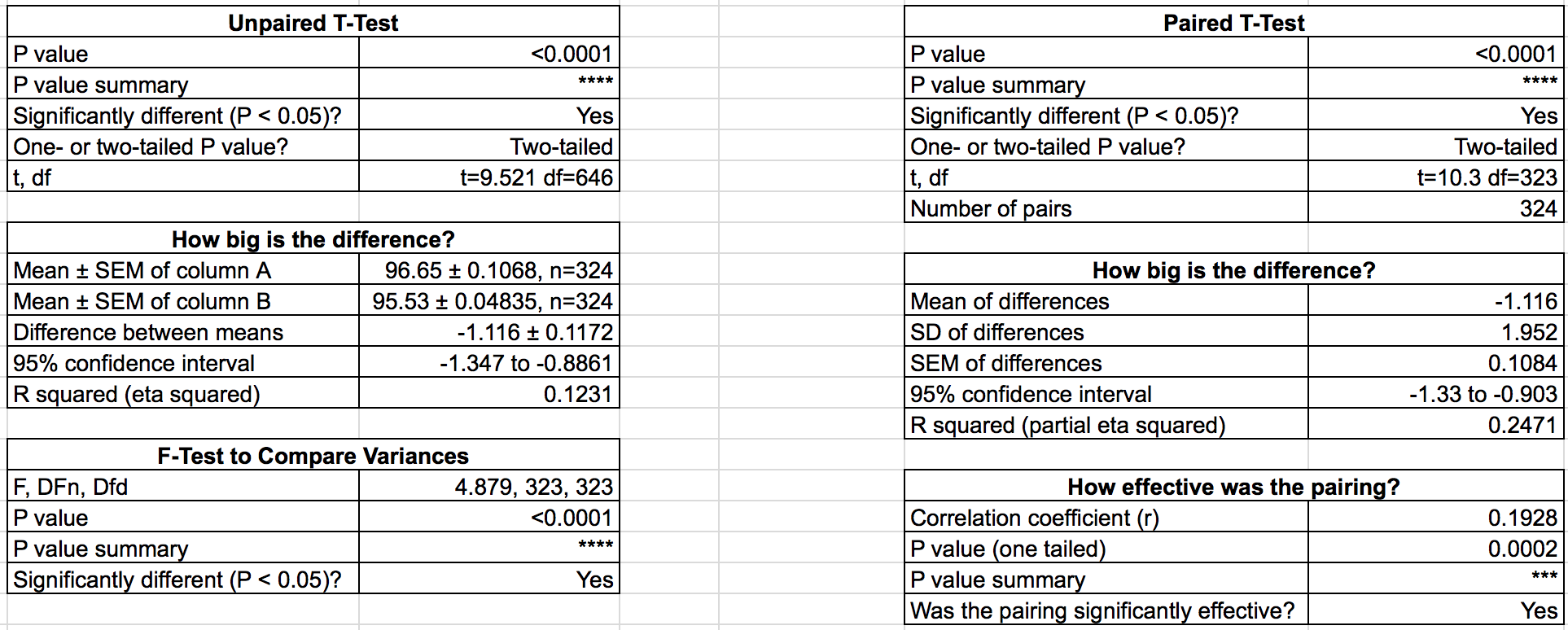Select the Correlation coefficient (r) value 0.1928
This screenshot has height=630, width=1568.
[1522, 518]
